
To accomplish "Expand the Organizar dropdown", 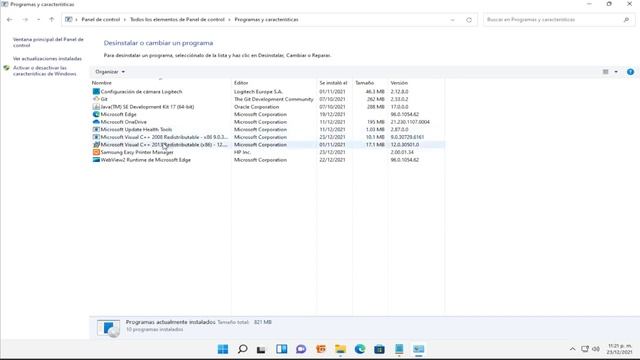I will (x=110, y=72).
